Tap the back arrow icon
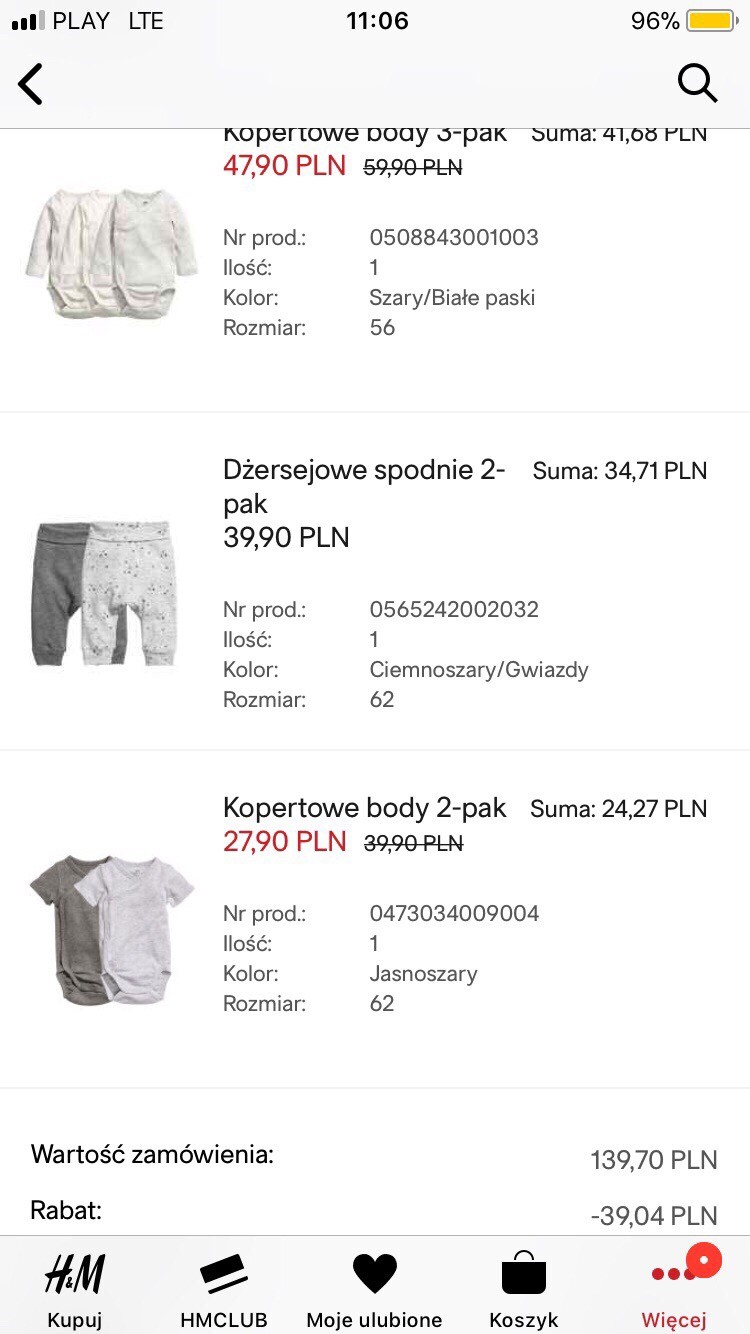The image size is (750, 1334). point(32,84)
